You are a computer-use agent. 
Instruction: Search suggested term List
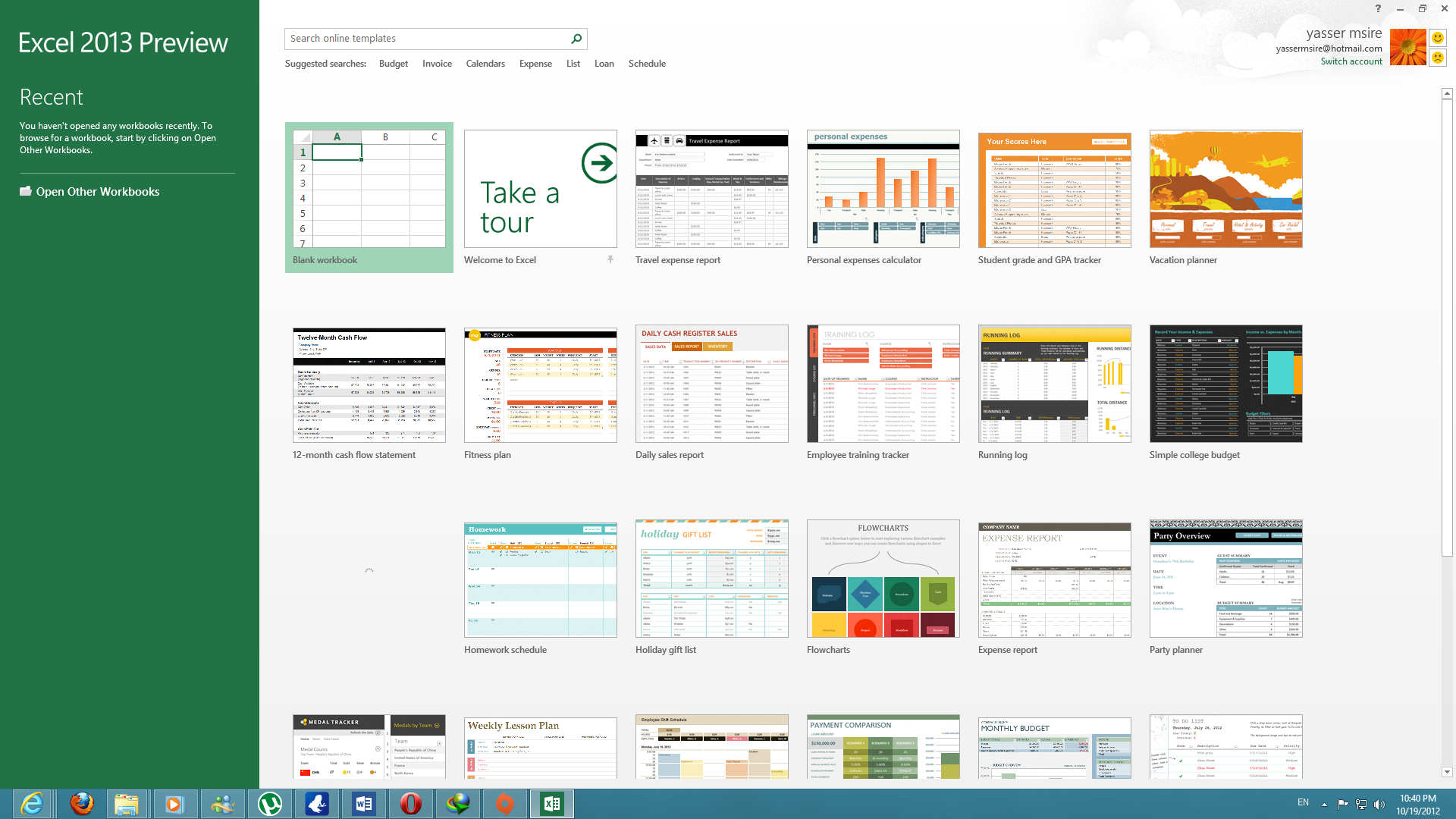(573, 64)
